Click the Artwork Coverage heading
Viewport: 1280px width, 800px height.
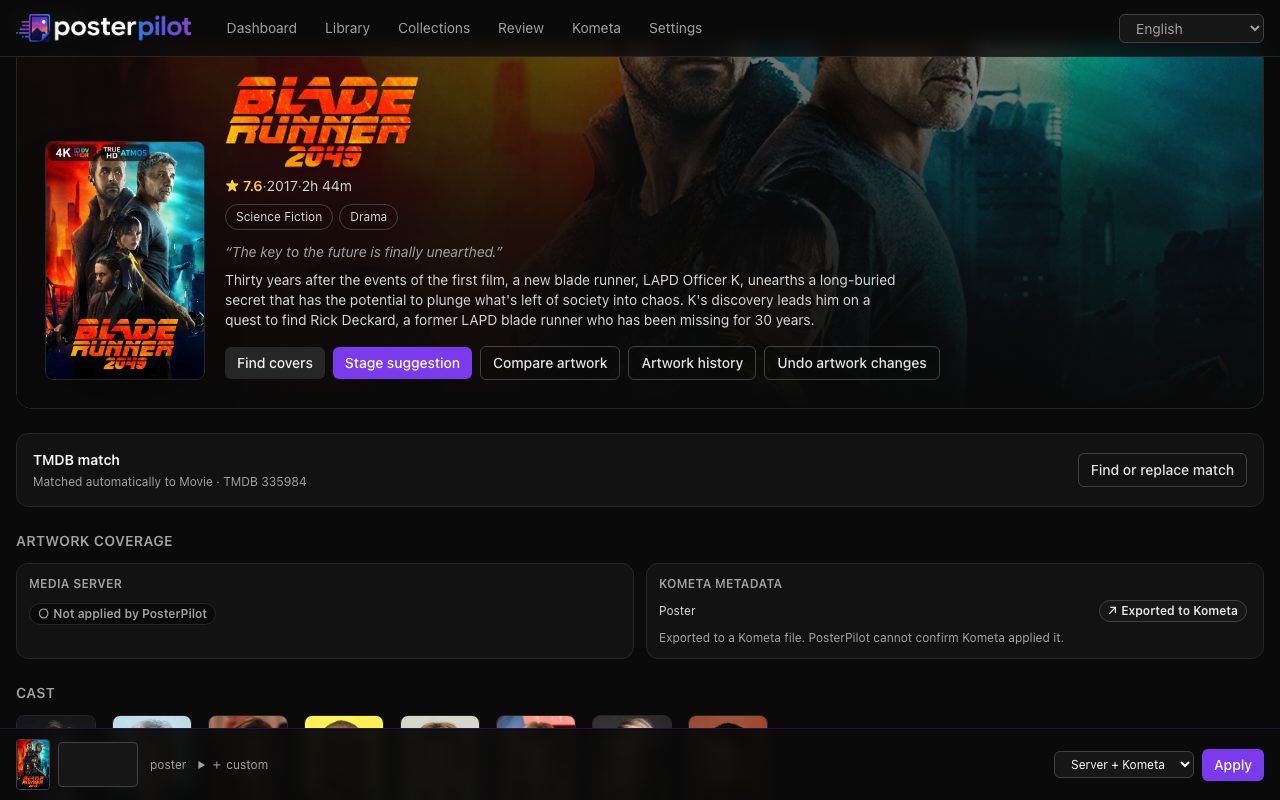94,541
